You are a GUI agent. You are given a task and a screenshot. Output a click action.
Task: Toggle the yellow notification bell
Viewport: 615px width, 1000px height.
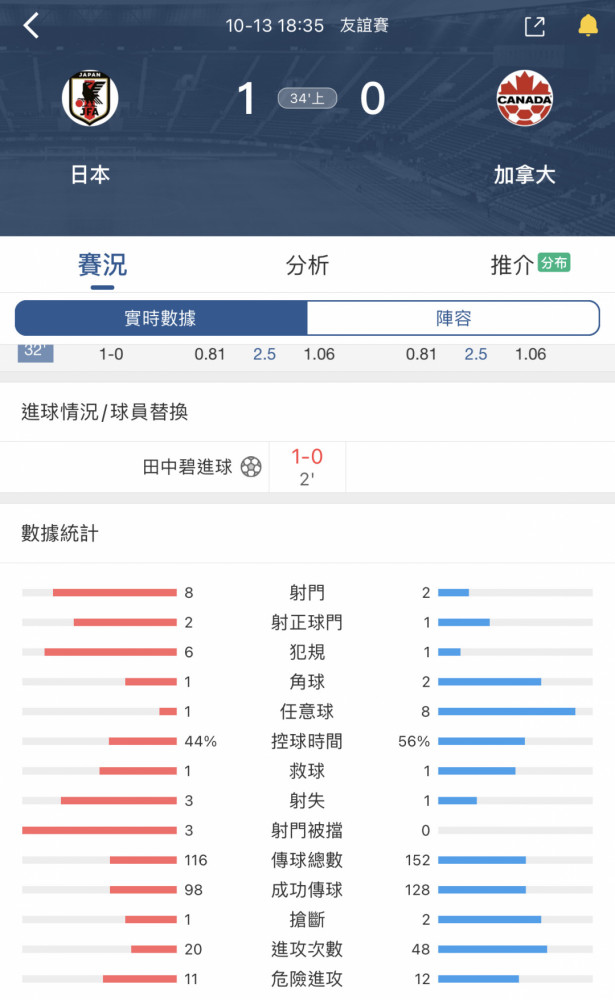tap(588, 26)
